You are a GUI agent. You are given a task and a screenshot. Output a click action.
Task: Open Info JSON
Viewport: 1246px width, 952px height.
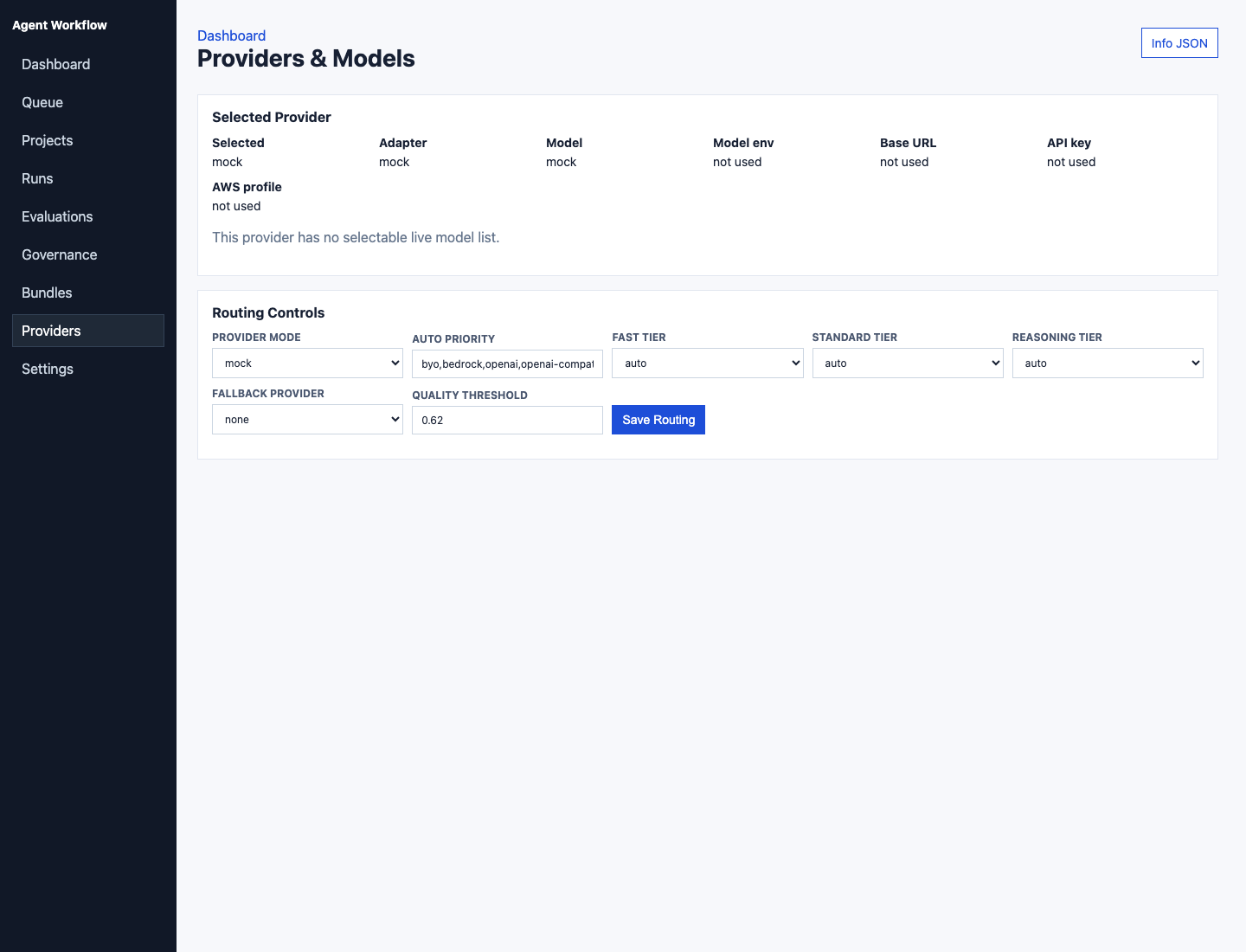1179,43
